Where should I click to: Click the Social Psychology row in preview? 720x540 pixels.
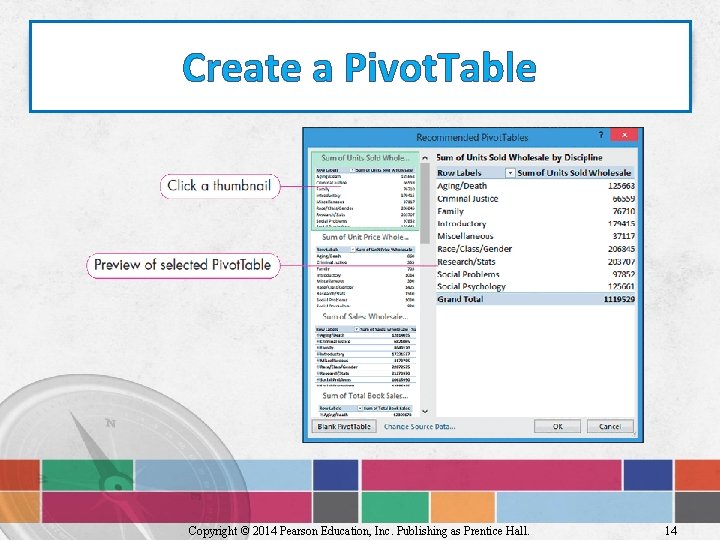pyautogui.click(x=535, y=287)
